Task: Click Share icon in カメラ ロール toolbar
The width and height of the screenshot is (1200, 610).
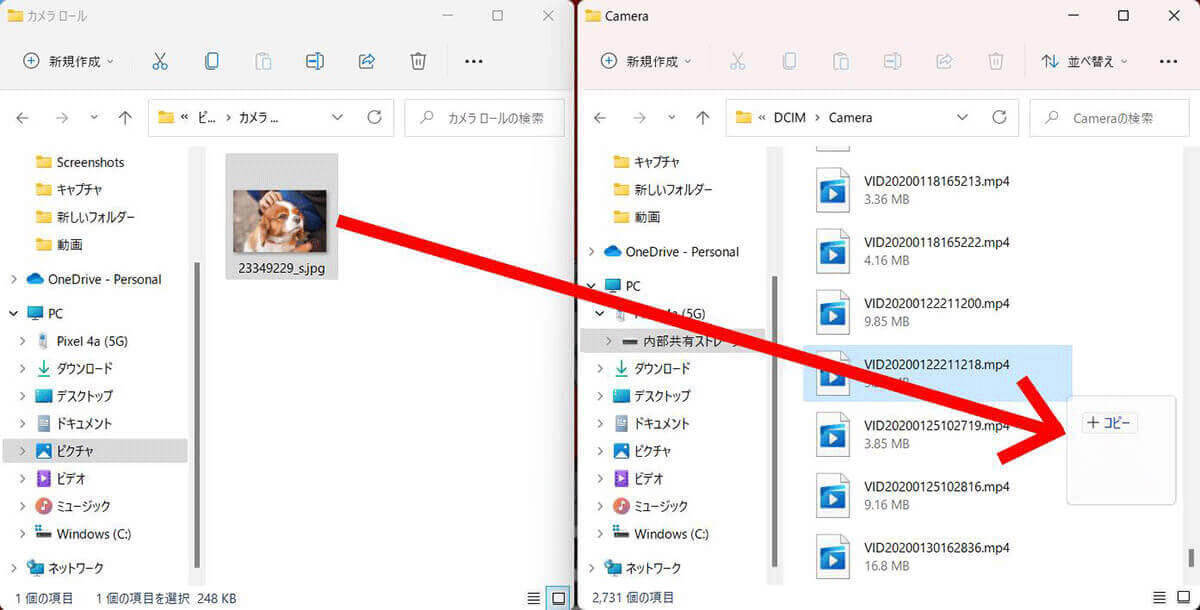Action: [x=367, y=61]
